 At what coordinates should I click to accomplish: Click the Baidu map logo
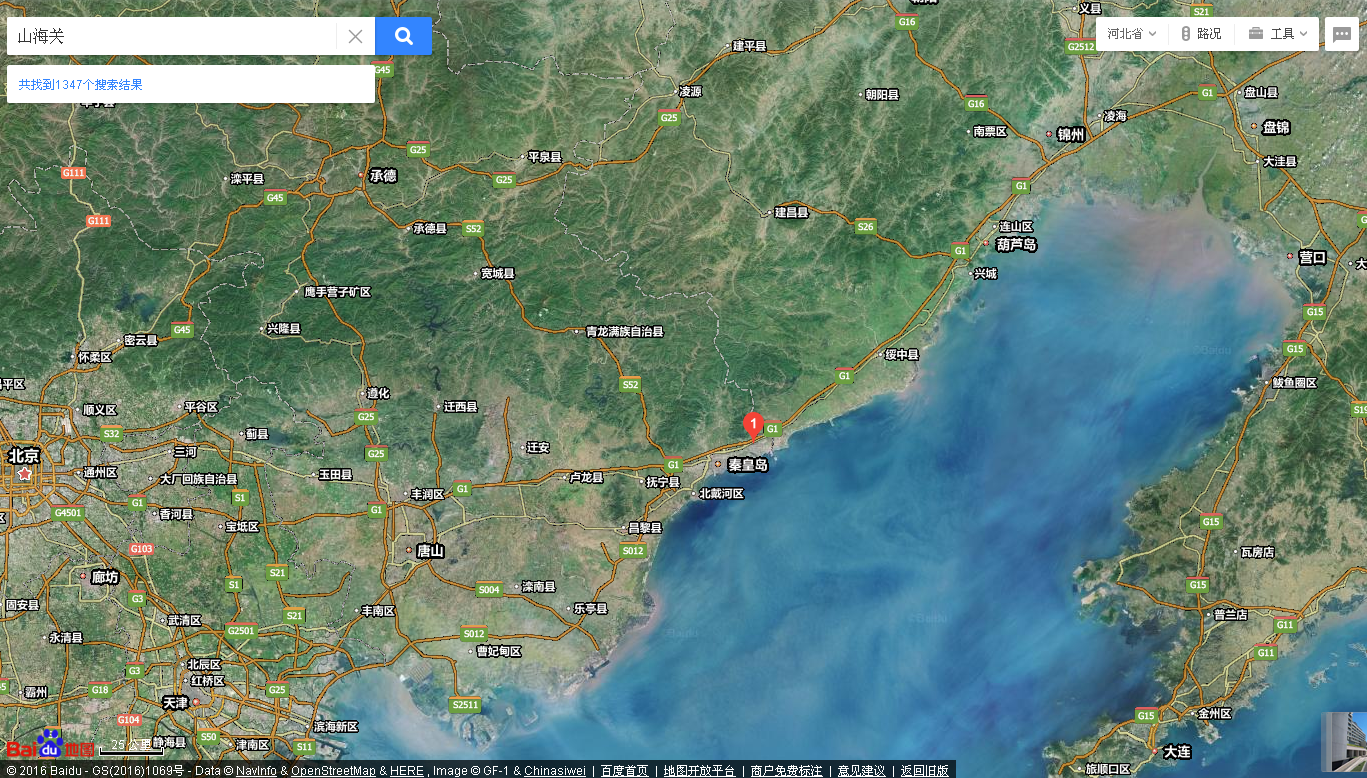point(51,744)
